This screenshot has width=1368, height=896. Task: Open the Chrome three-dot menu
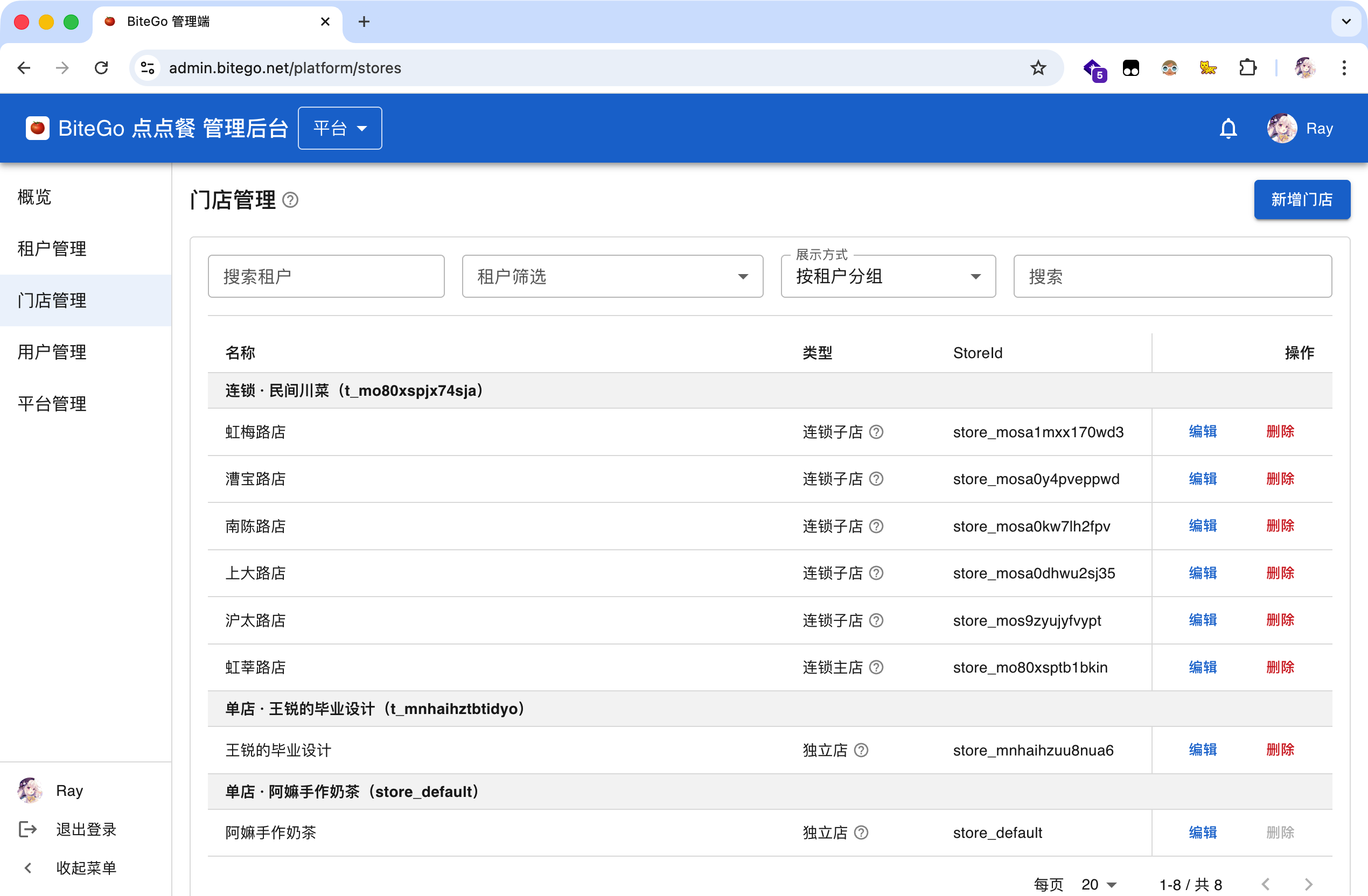[x=1344, y=68]
